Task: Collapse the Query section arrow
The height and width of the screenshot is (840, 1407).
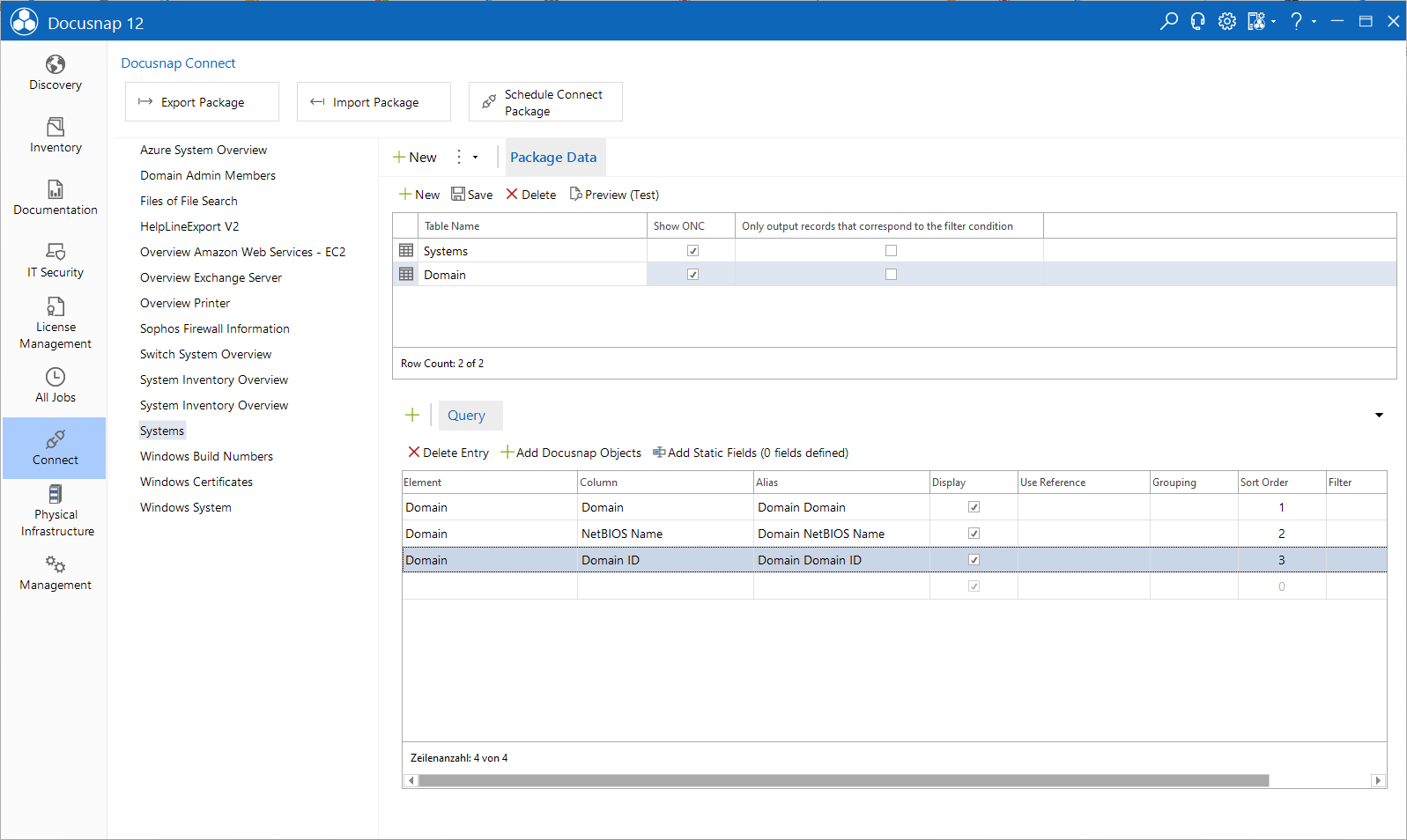Action: click(1379, 415)
